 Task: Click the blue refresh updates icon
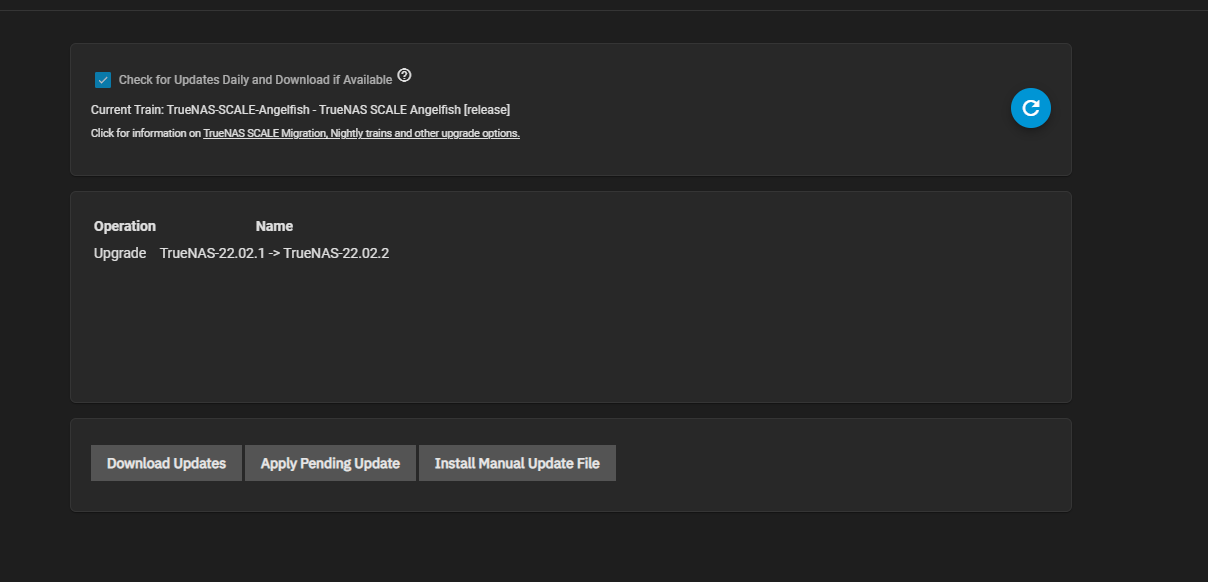1031,108
